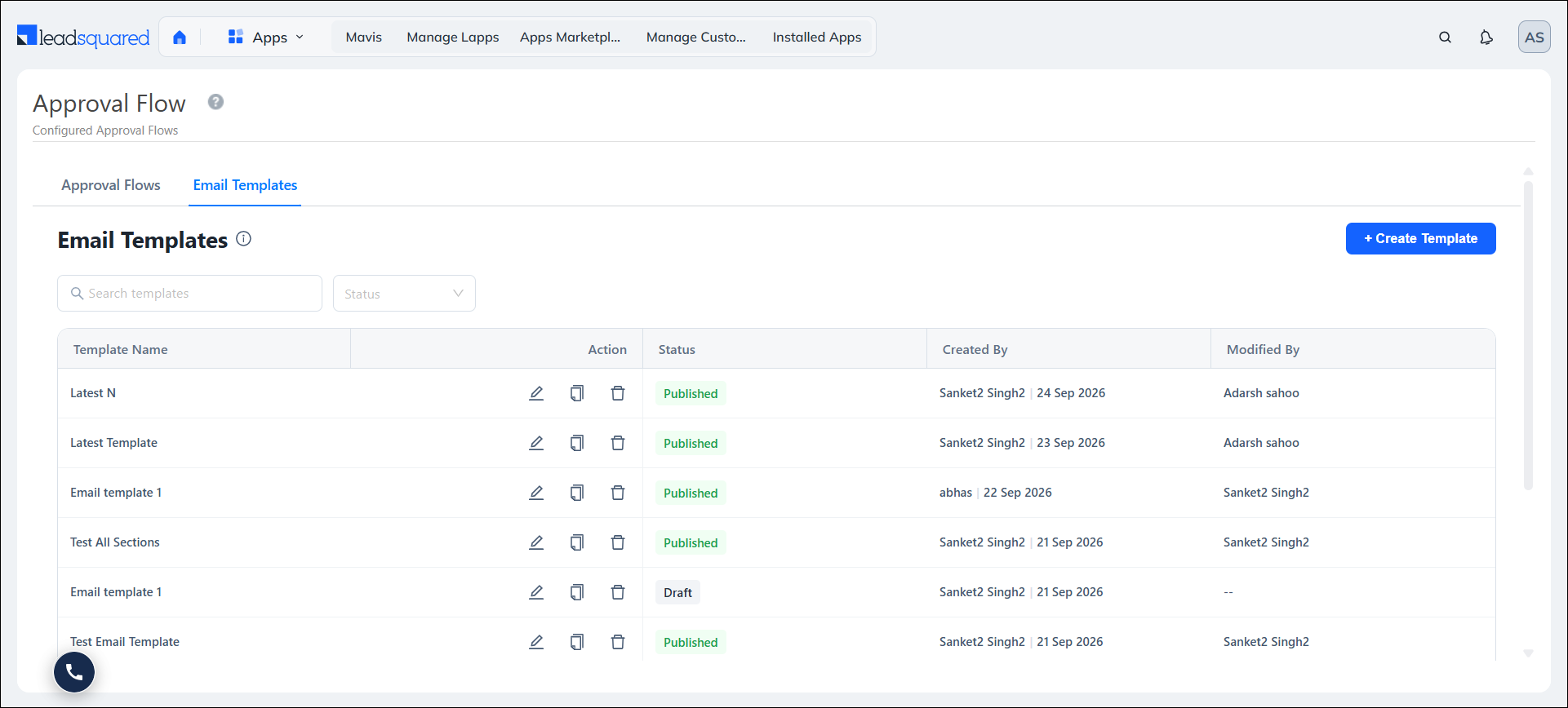Delete the Draft Email template 1
Screen dimensions: 1568x708
618,592
